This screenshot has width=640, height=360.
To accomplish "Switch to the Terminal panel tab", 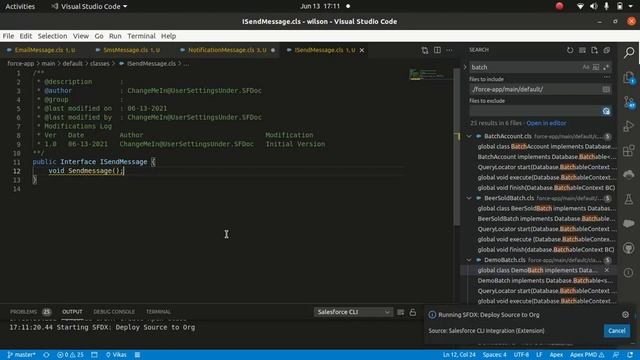I will coord(158,312).
